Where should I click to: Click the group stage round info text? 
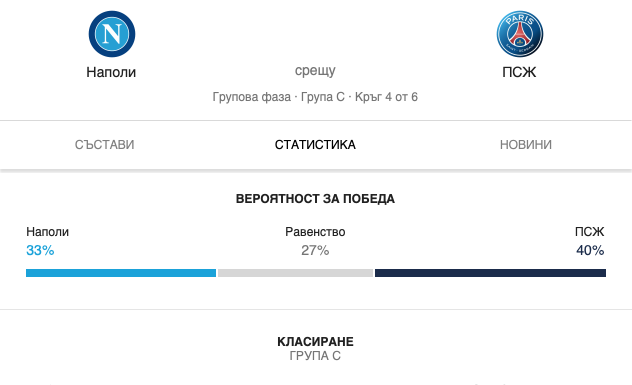coord(315,97)
